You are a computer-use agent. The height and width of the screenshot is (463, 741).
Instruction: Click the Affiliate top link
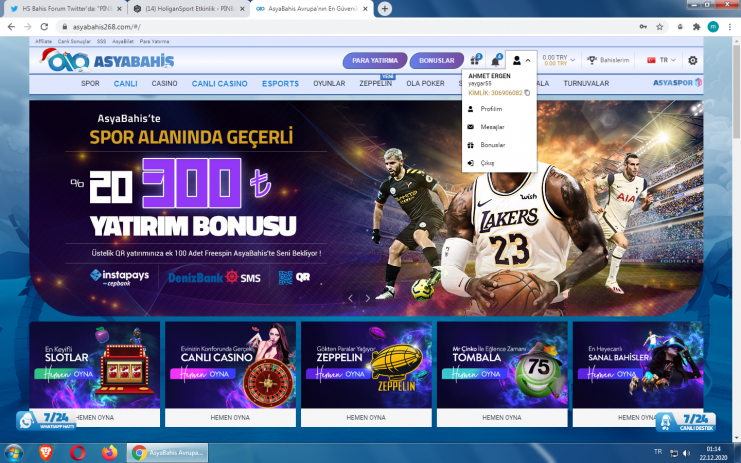(43, 41)
